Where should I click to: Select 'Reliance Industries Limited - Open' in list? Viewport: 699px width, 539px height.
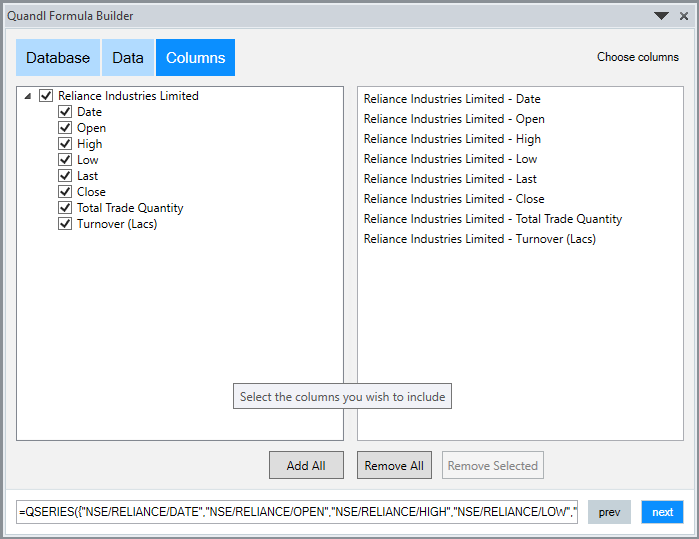[x=454, y=119]
